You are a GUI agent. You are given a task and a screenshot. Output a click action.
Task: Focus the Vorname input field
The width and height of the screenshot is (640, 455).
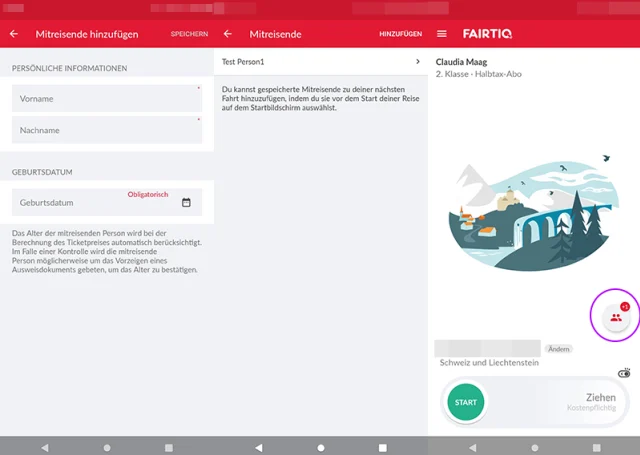click(107, 98)
